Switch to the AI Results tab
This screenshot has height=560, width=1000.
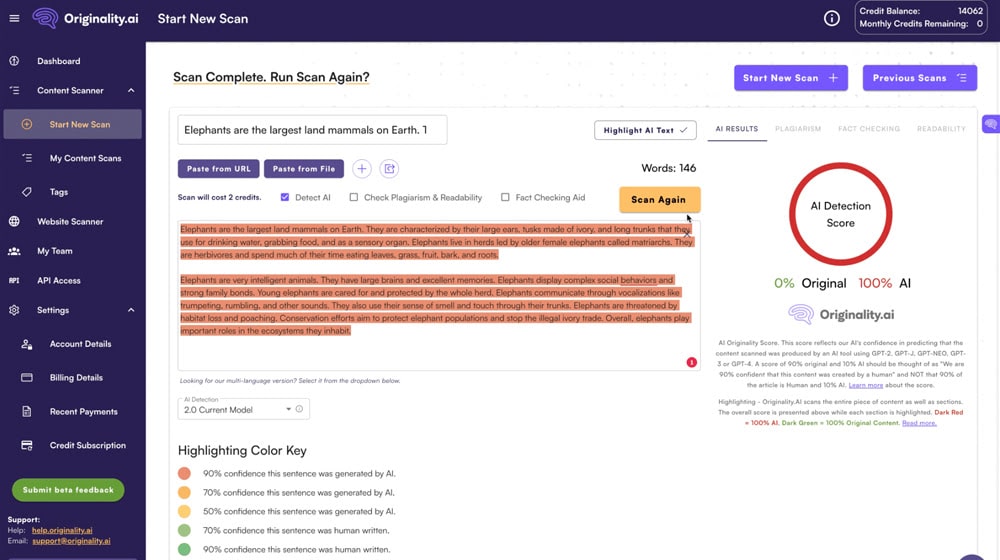click(x=737, y=129)
